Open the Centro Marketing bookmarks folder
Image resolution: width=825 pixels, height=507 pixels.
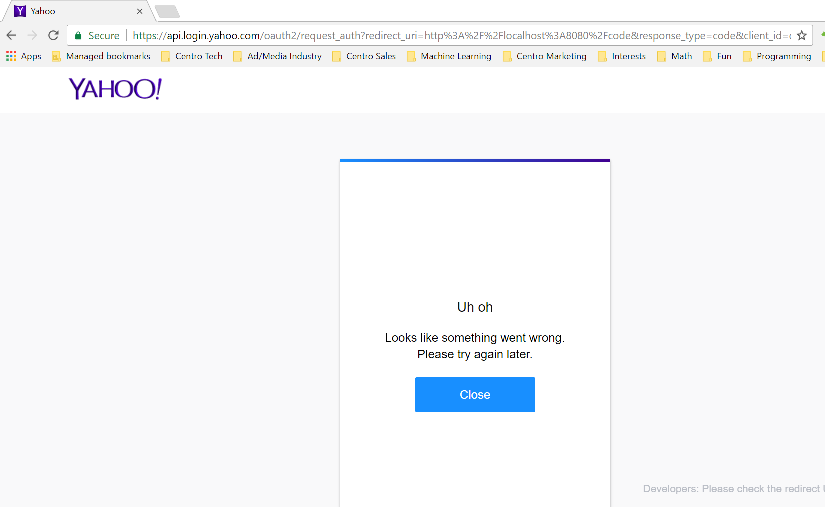[545, 56]
